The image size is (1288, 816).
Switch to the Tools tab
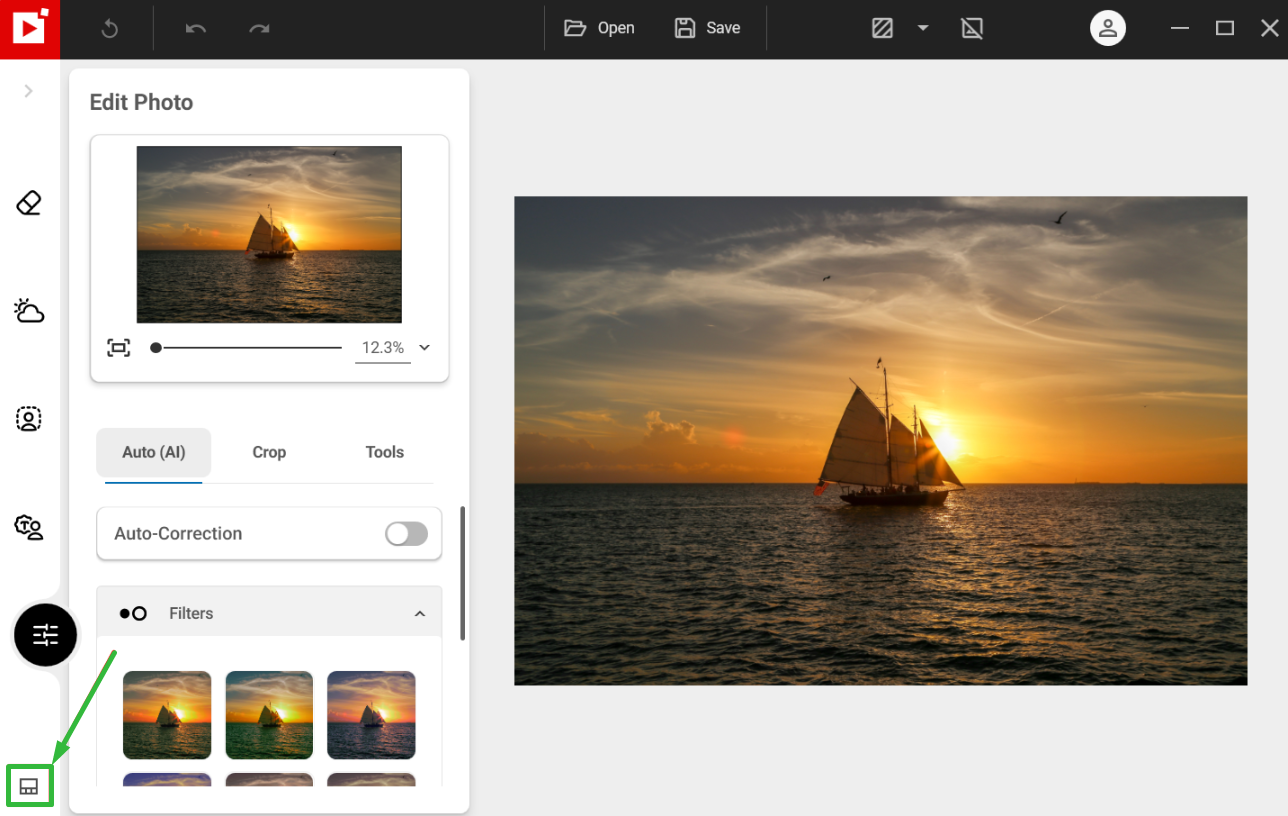point(385,452)
